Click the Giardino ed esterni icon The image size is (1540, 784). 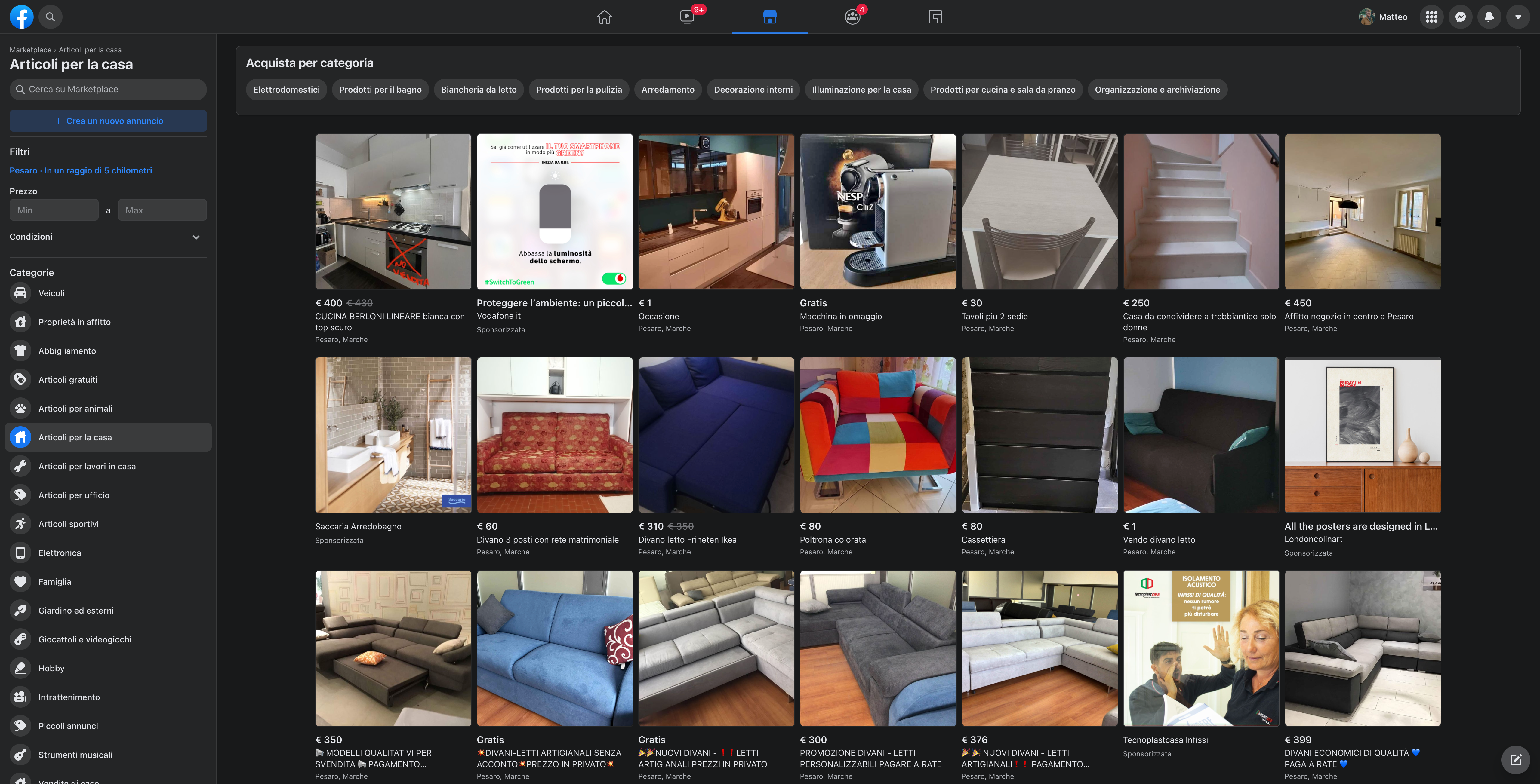pos(20,611)
